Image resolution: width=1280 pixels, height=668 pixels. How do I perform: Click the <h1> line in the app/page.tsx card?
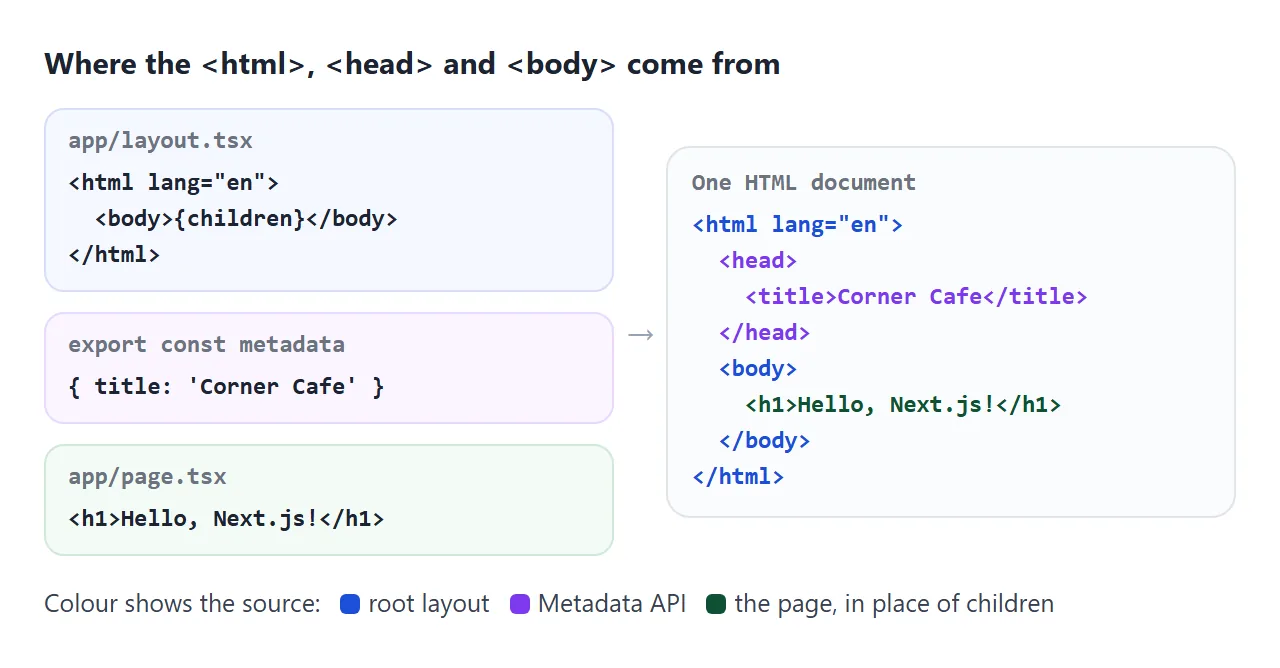[x=226, y=519]
